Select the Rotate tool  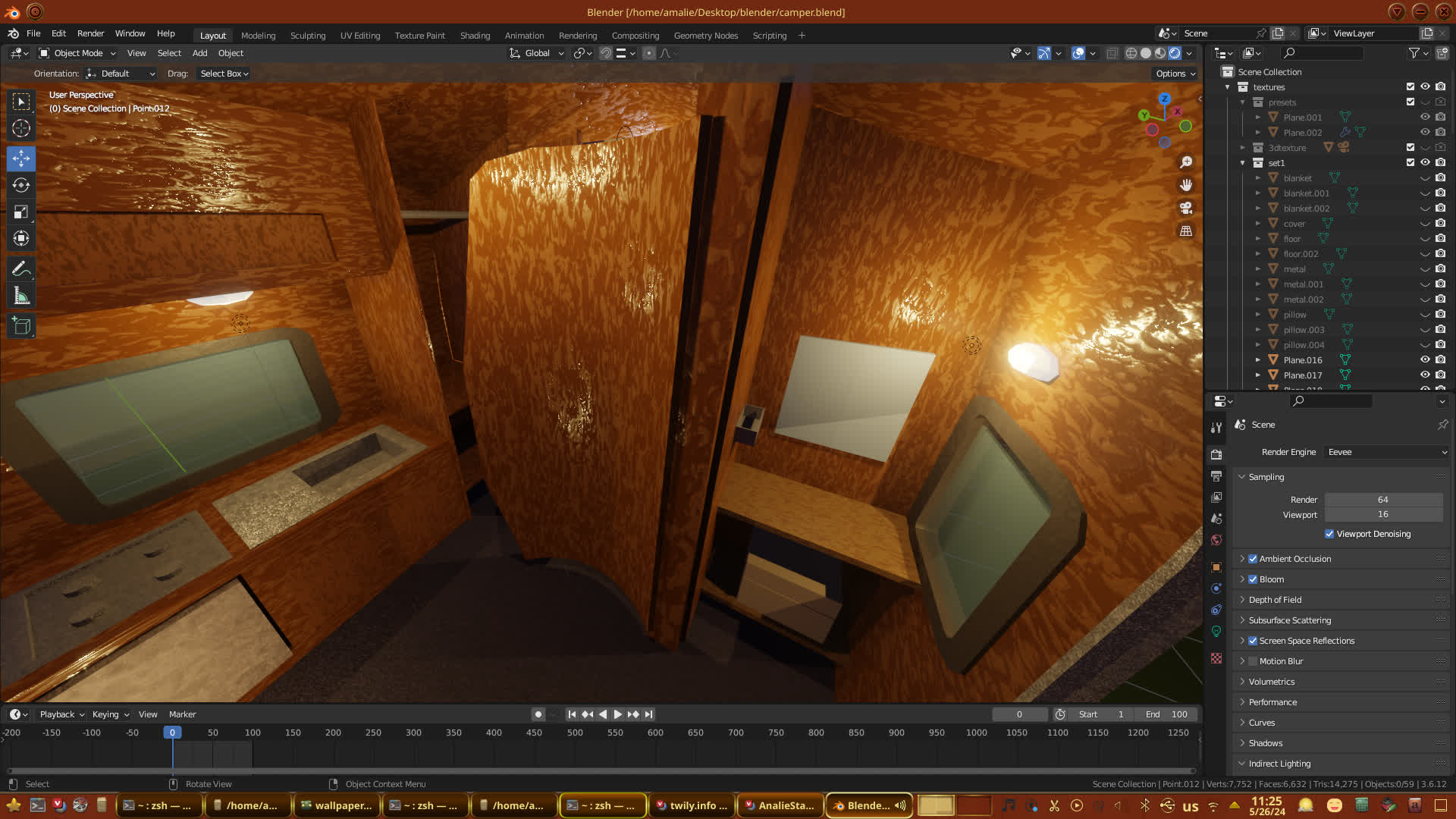pos(21,185)
